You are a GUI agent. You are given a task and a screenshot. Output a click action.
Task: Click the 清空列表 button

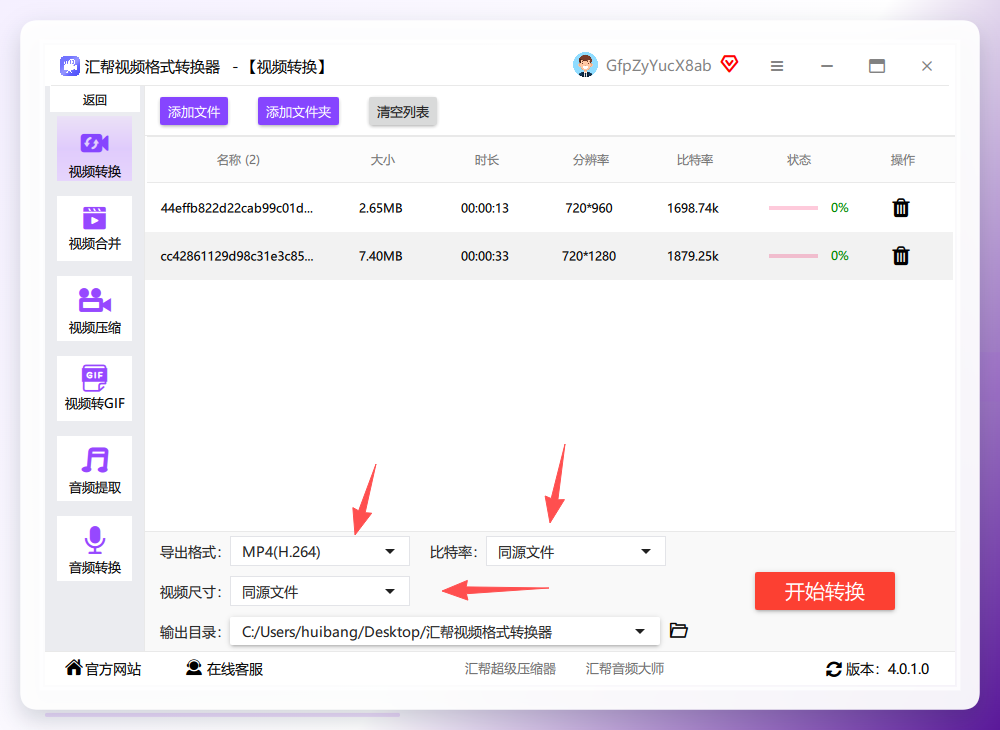click(x=402, y=112)
